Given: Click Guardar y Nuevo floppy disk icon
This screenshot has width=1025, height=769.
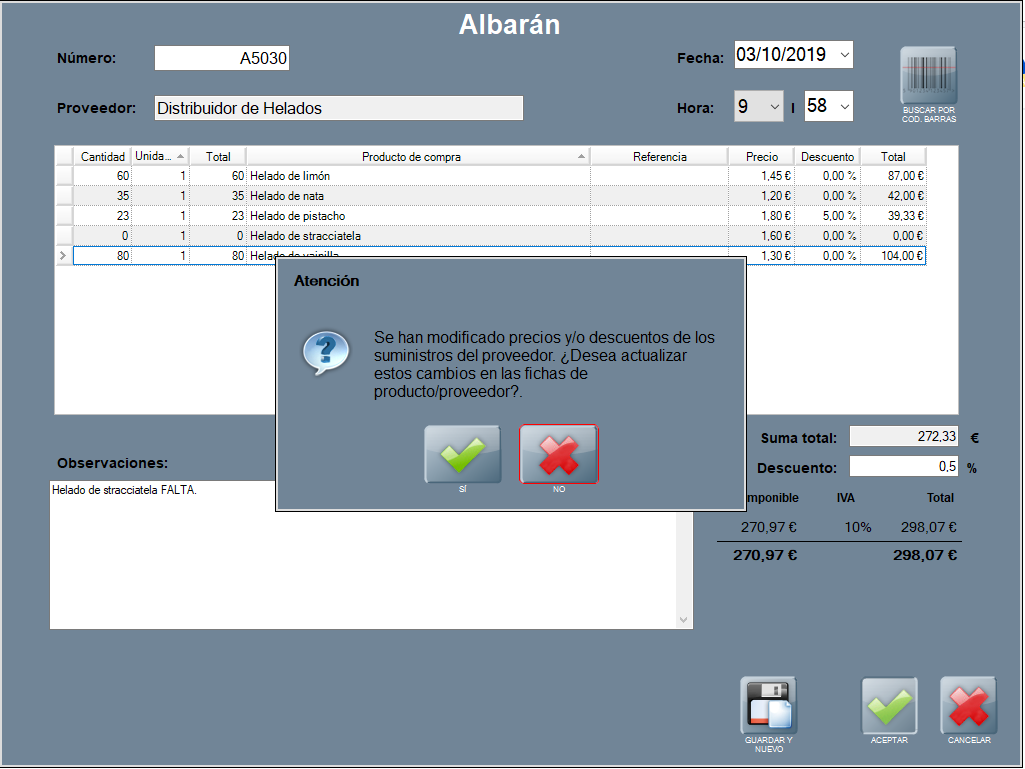Looking at the screenshot, I should [768, 706].
